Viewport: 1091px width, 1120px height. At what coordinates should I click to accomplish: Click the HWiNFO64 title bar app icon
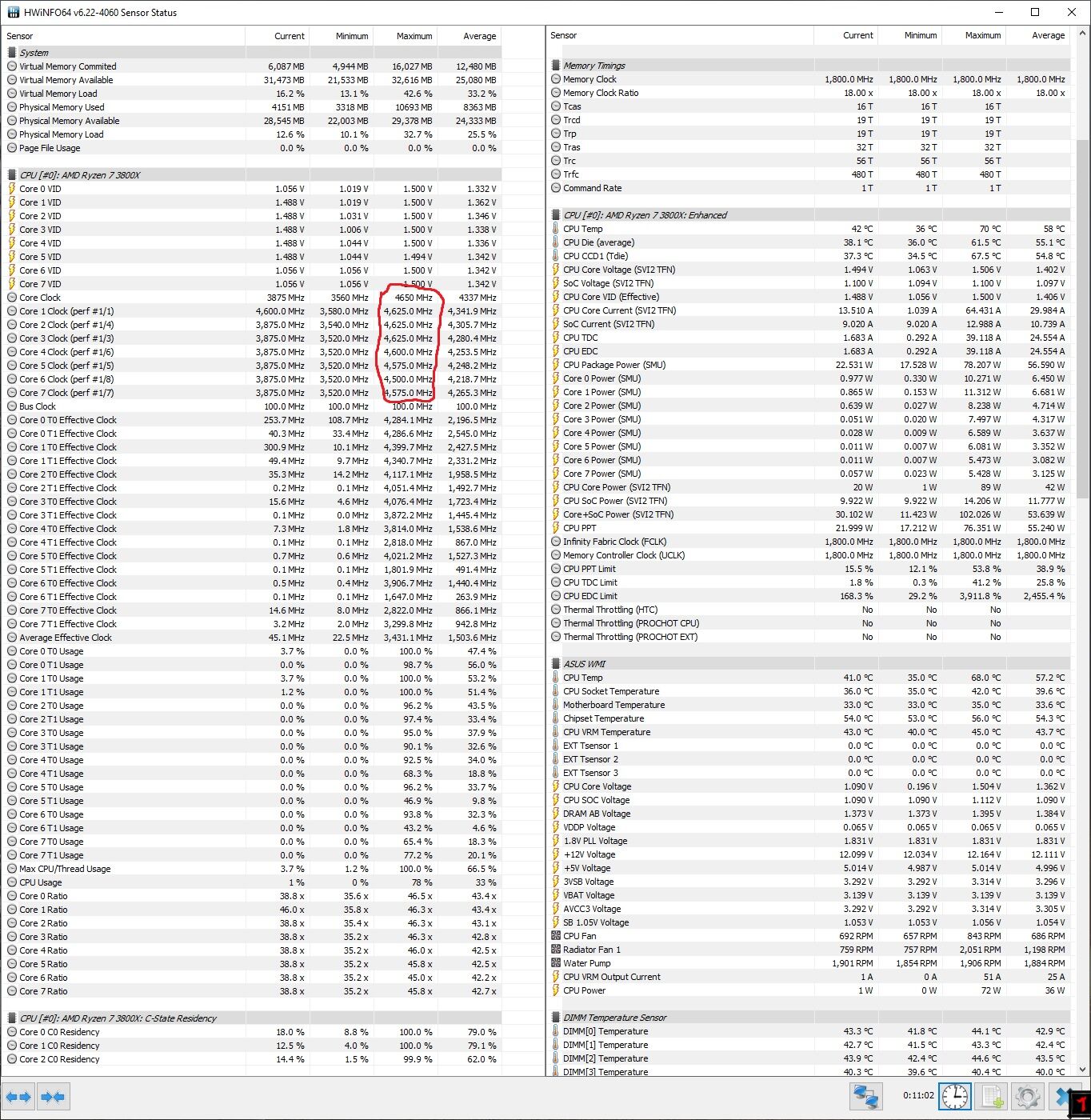13,12
